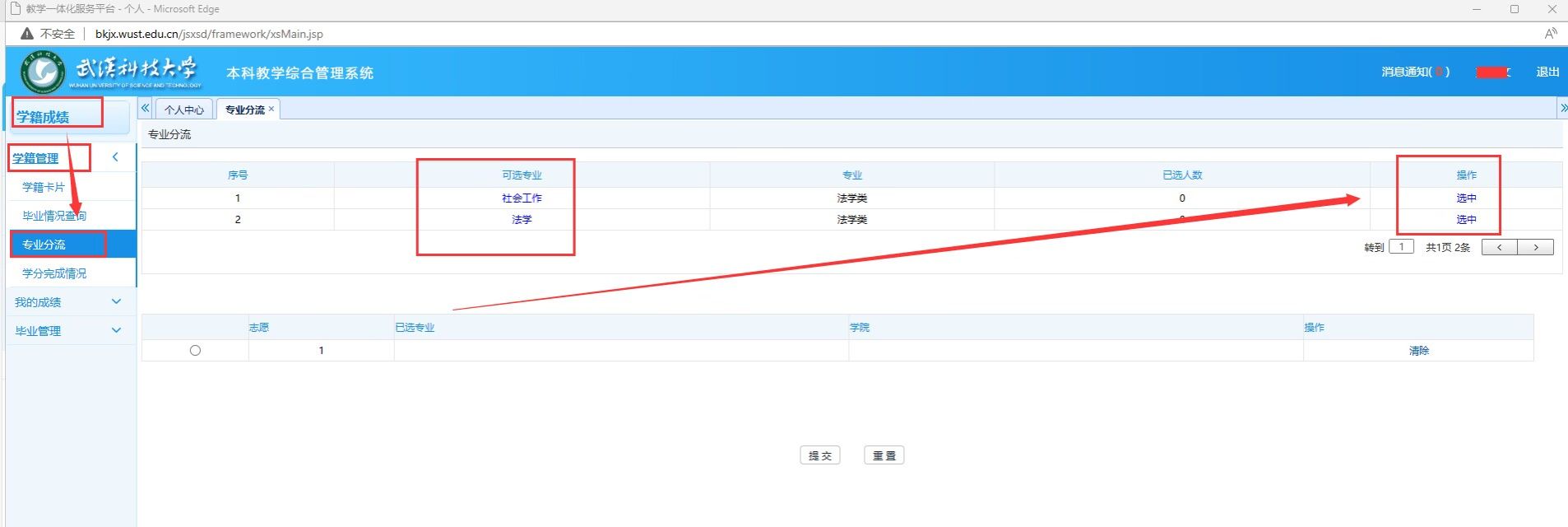Select the radio button for 志愿 1
Viewport: 1568px width, 527px height.
coord(195,350)
